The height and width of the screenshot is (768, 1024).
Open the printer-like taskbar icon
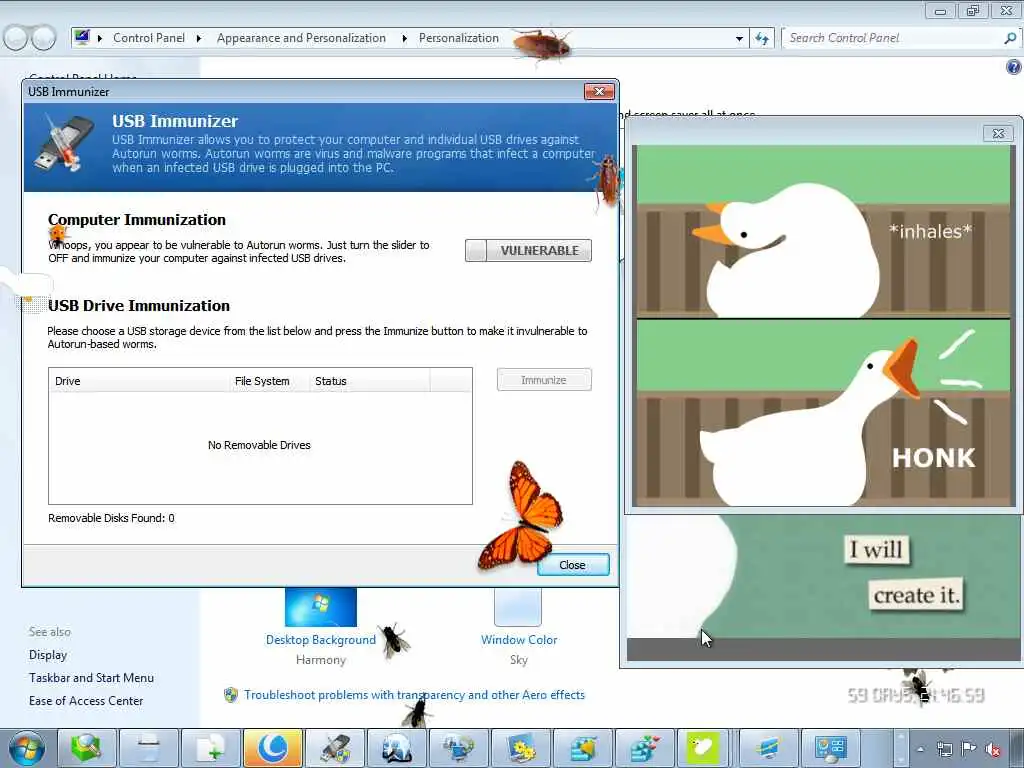click(149, 748)
